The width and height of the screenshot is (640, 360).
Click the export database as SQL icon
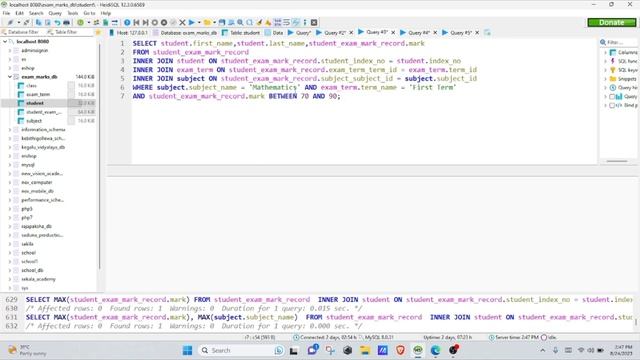click(x=106, y=22)
